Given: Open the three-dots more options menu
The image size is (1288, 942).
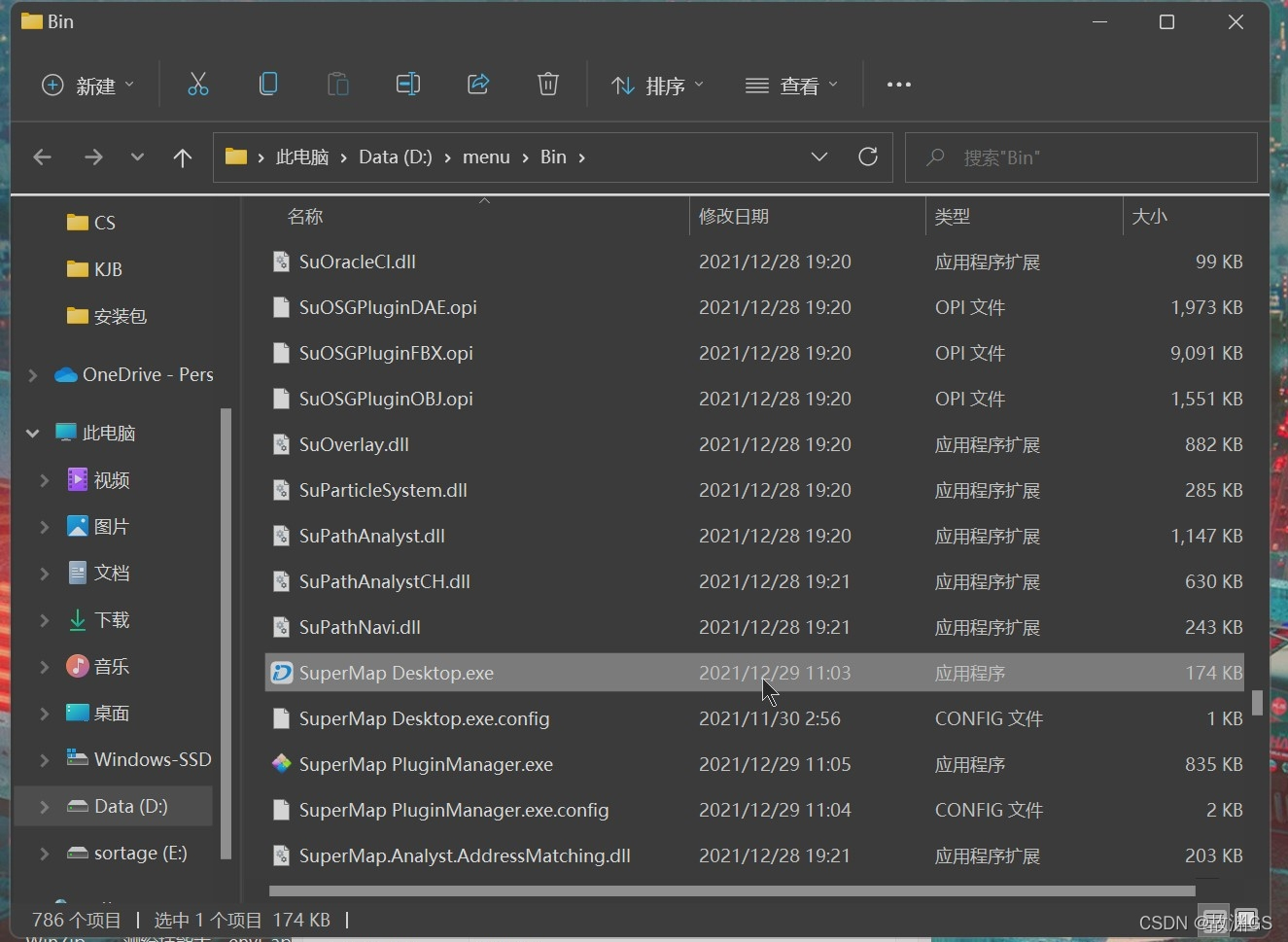Looking at the screenshot, I should pos(899,85).
